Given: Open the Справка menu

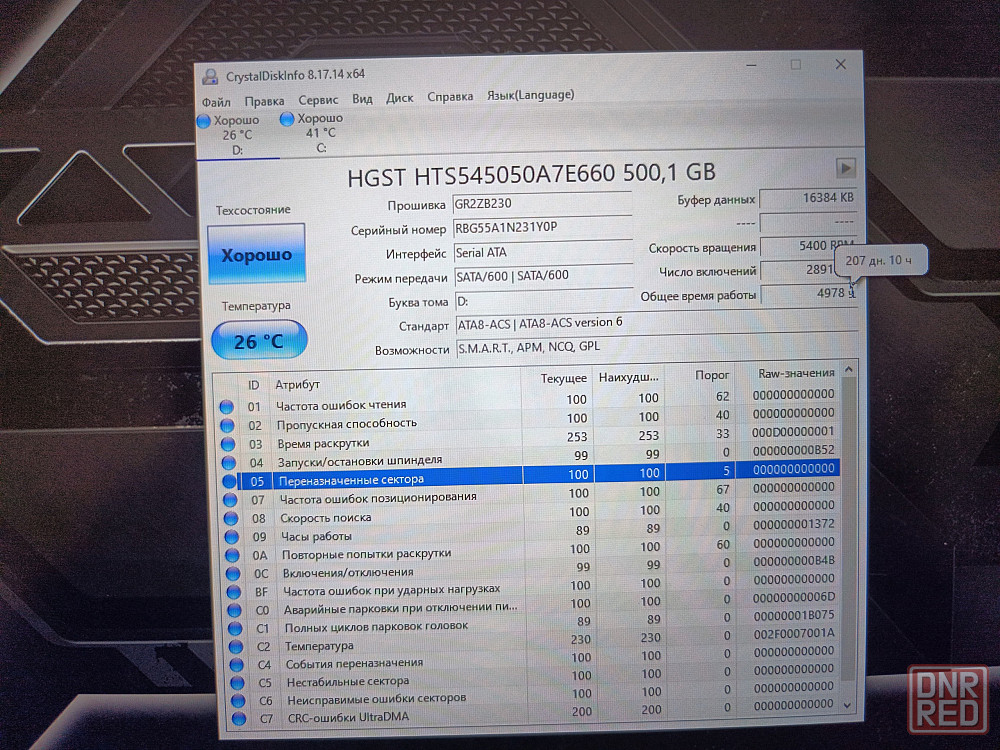Looking at the screenshot, I should pos(450,97).
